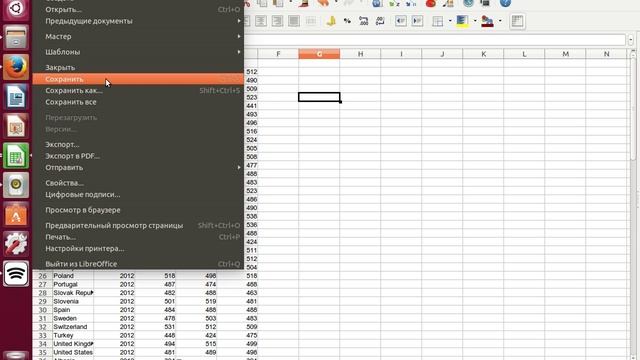The image size is (640, 360).
Task: Open Свойства... from the menu
Action: tap(138, 183)
